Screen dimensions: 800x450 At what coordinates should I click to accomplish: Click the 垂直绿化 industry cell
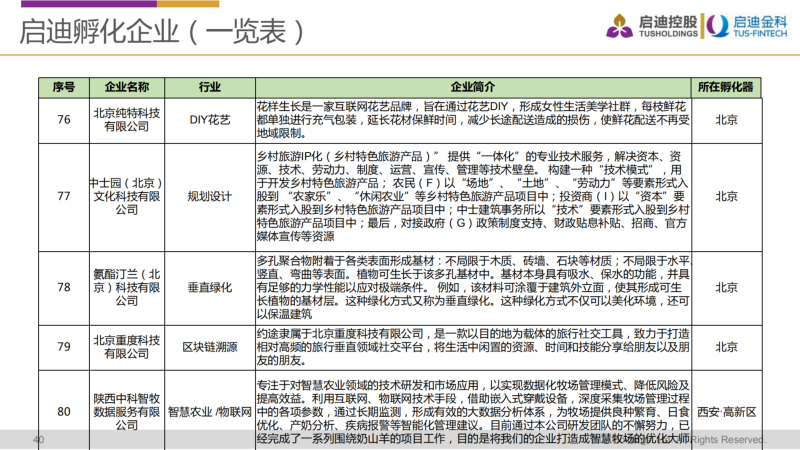click(x=210, y=287)
